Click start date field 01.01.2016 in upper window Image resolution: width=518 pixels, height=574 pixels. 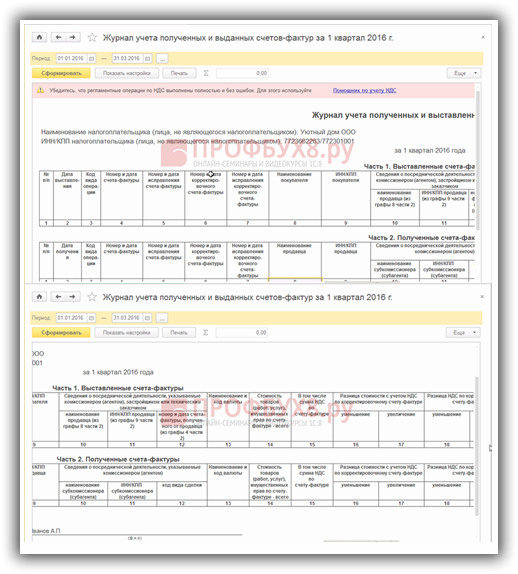[72, 59]
